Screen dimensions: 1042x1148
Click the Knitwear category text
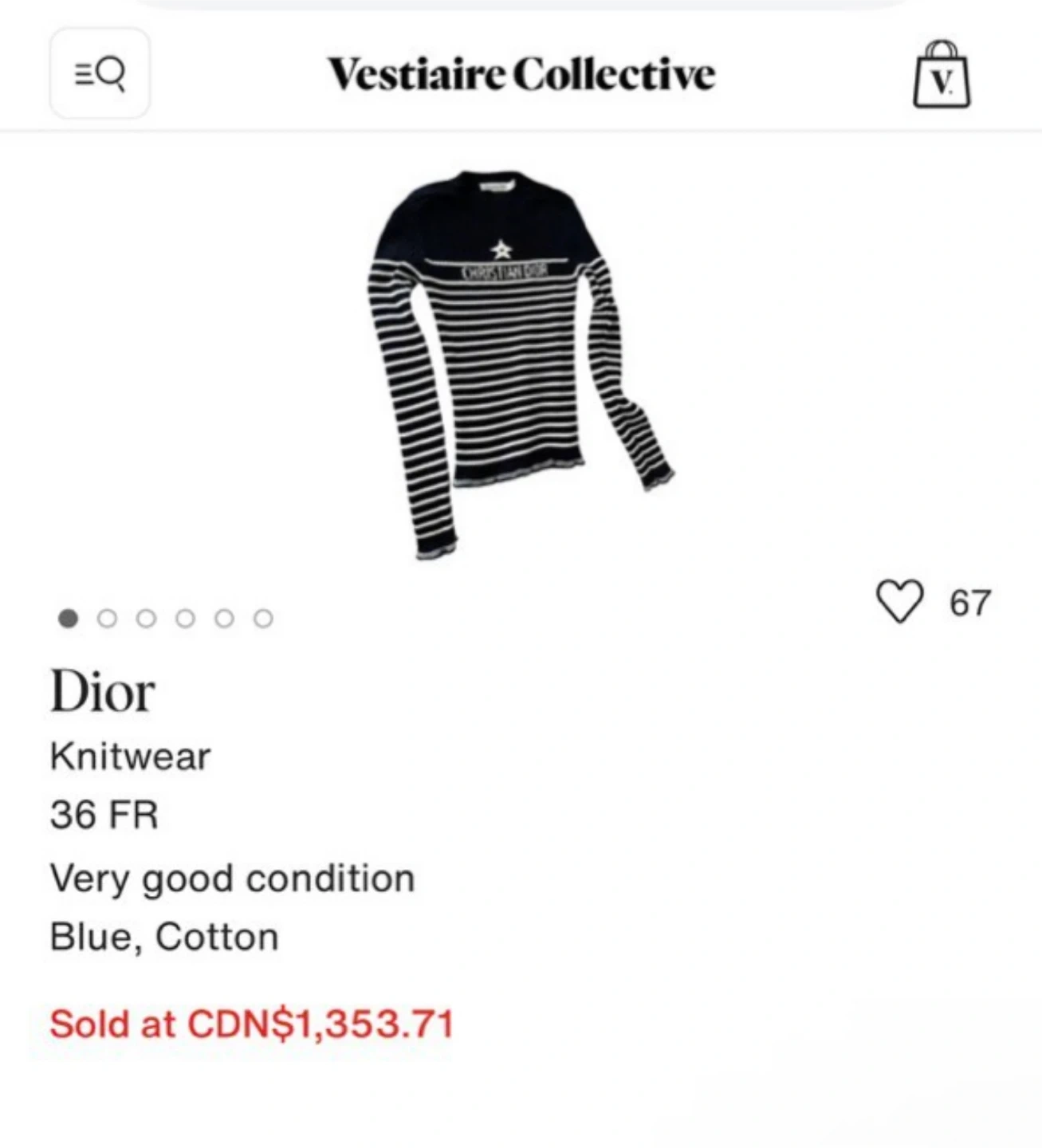(x=130, y=756)
